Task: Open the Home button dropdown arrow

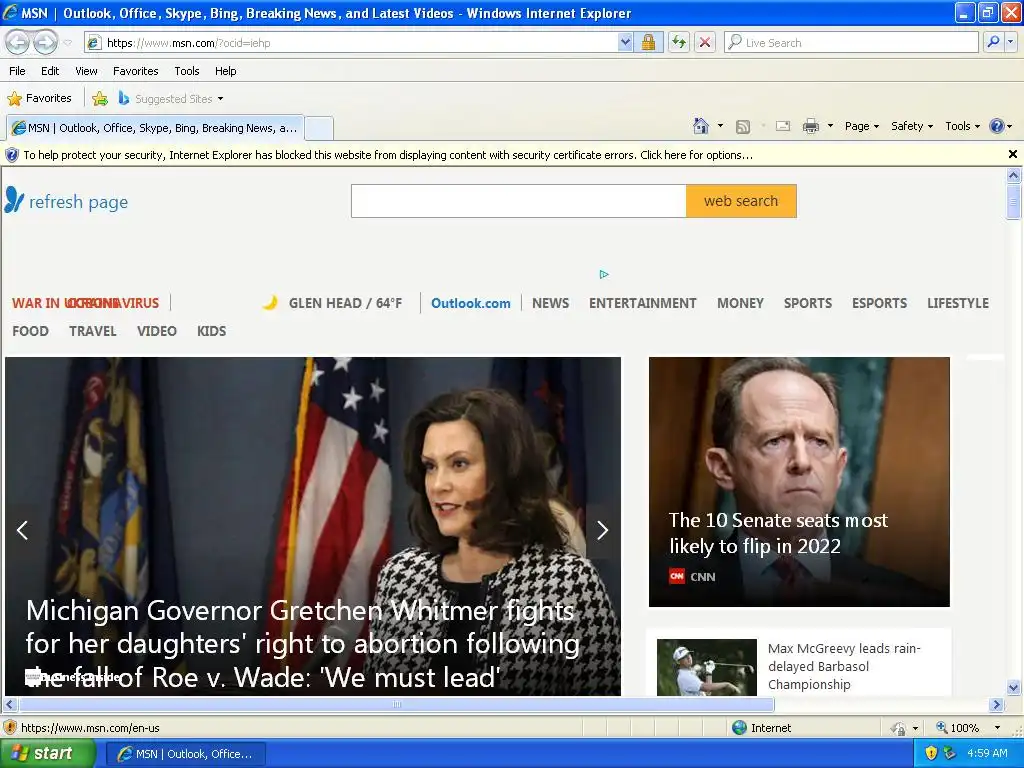Action: 720,126
